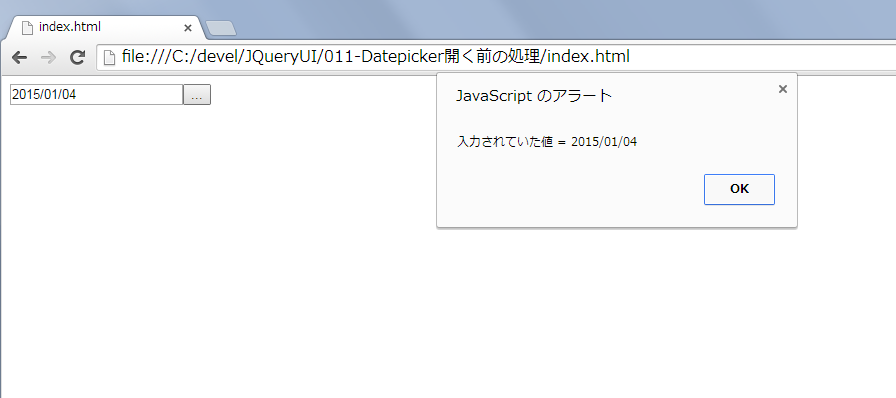The image size is (896, 398).
Task: Confirm the alert with OK
Action: pos(739,189)
